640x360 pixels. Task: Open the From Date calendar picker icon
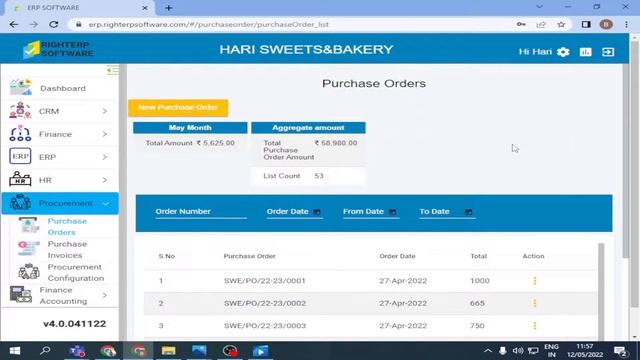point(393,212)
